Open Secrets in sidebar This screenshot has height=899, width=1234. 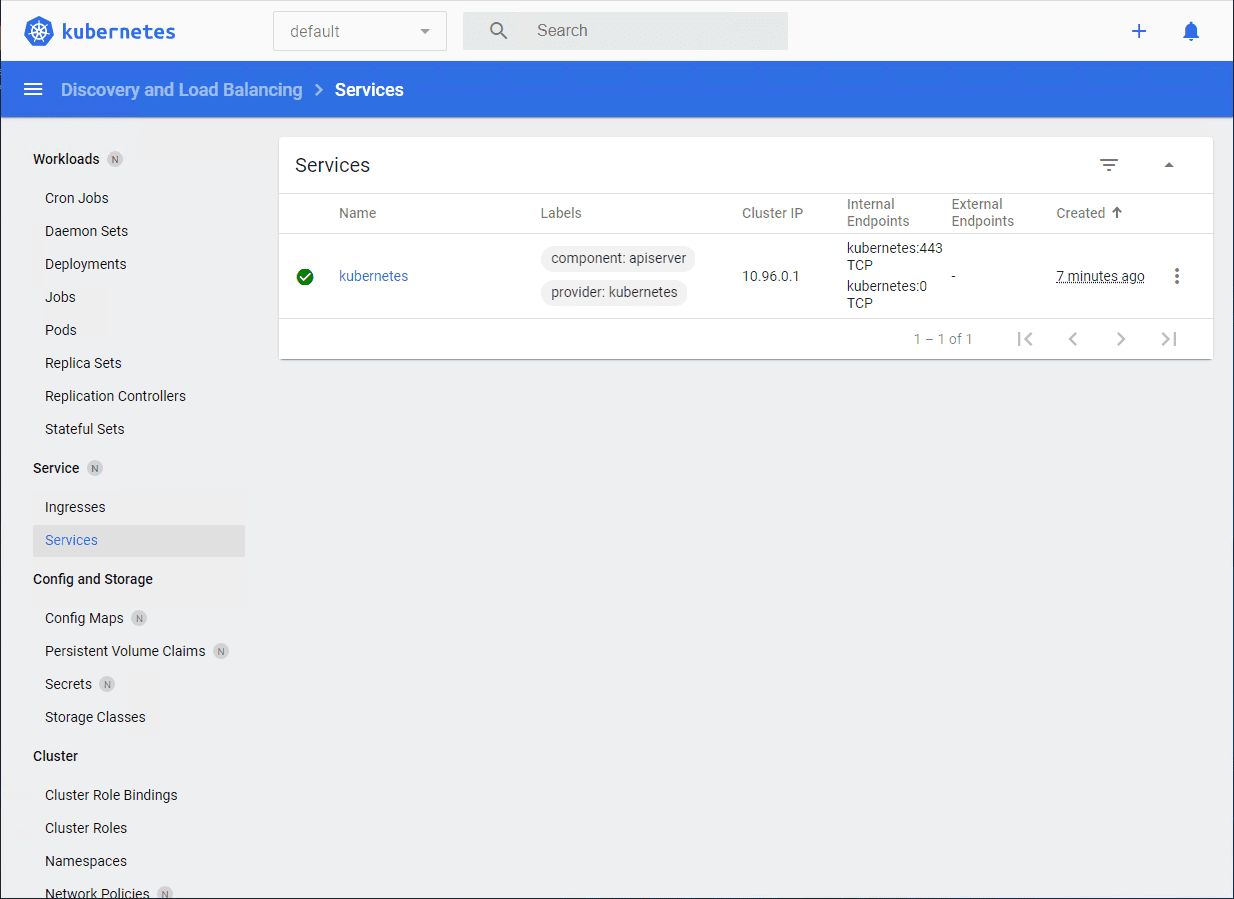click(68, 684)
